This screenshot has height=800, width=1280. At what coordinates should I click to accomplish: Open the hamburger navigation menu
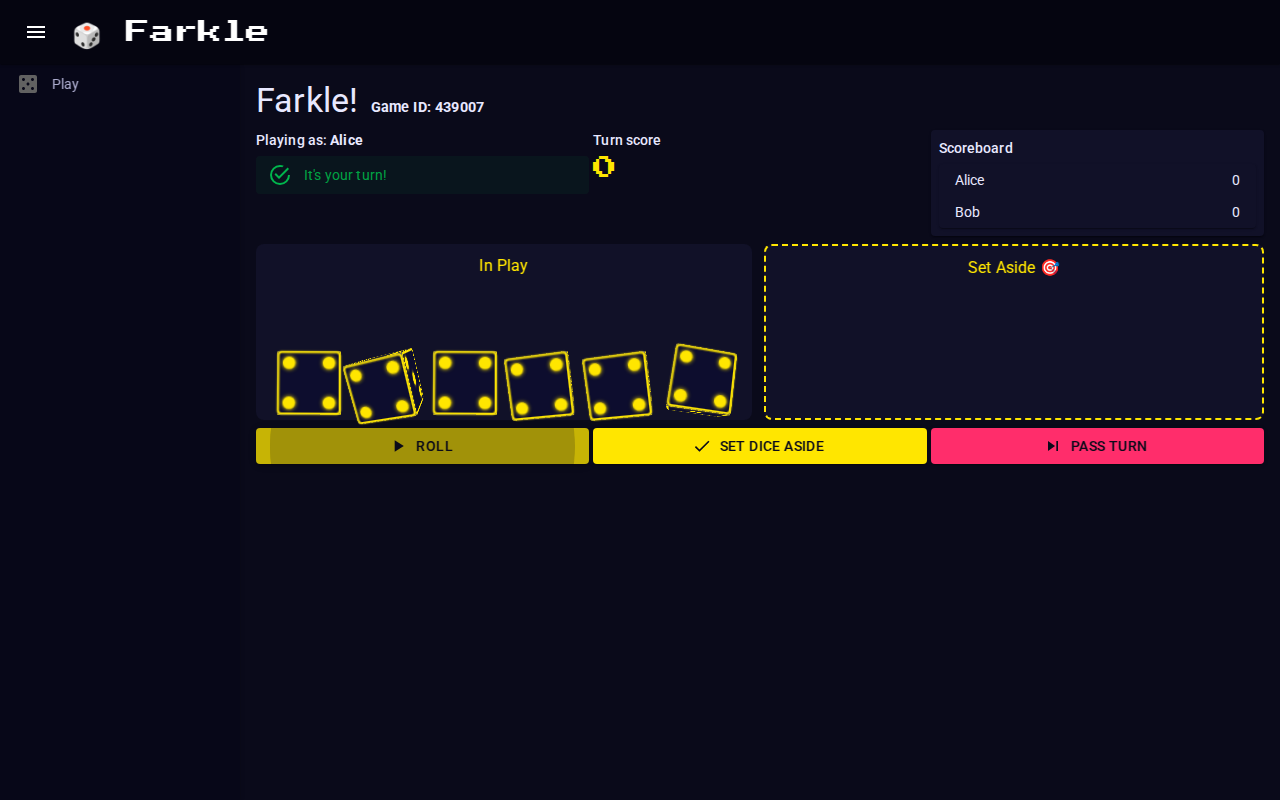(36, 32)
